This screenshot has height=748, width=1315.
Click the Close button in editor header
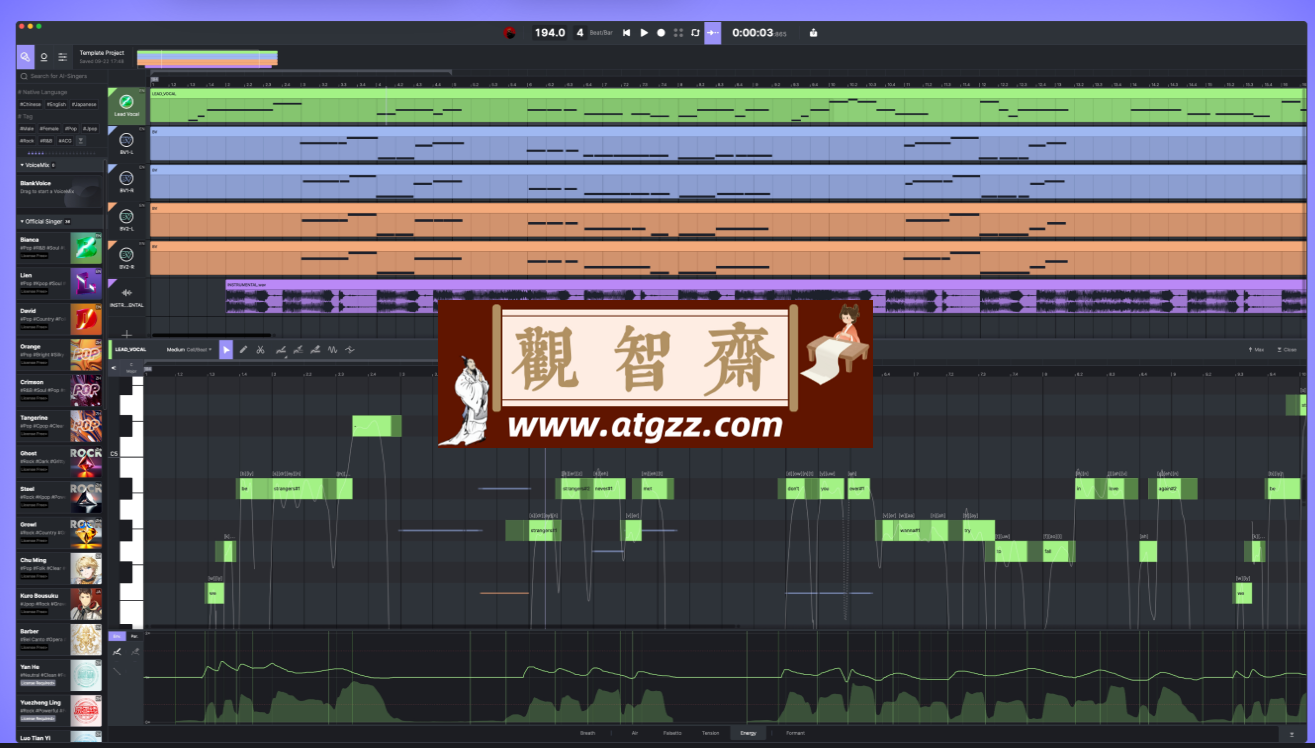(x=1287, y=350)
